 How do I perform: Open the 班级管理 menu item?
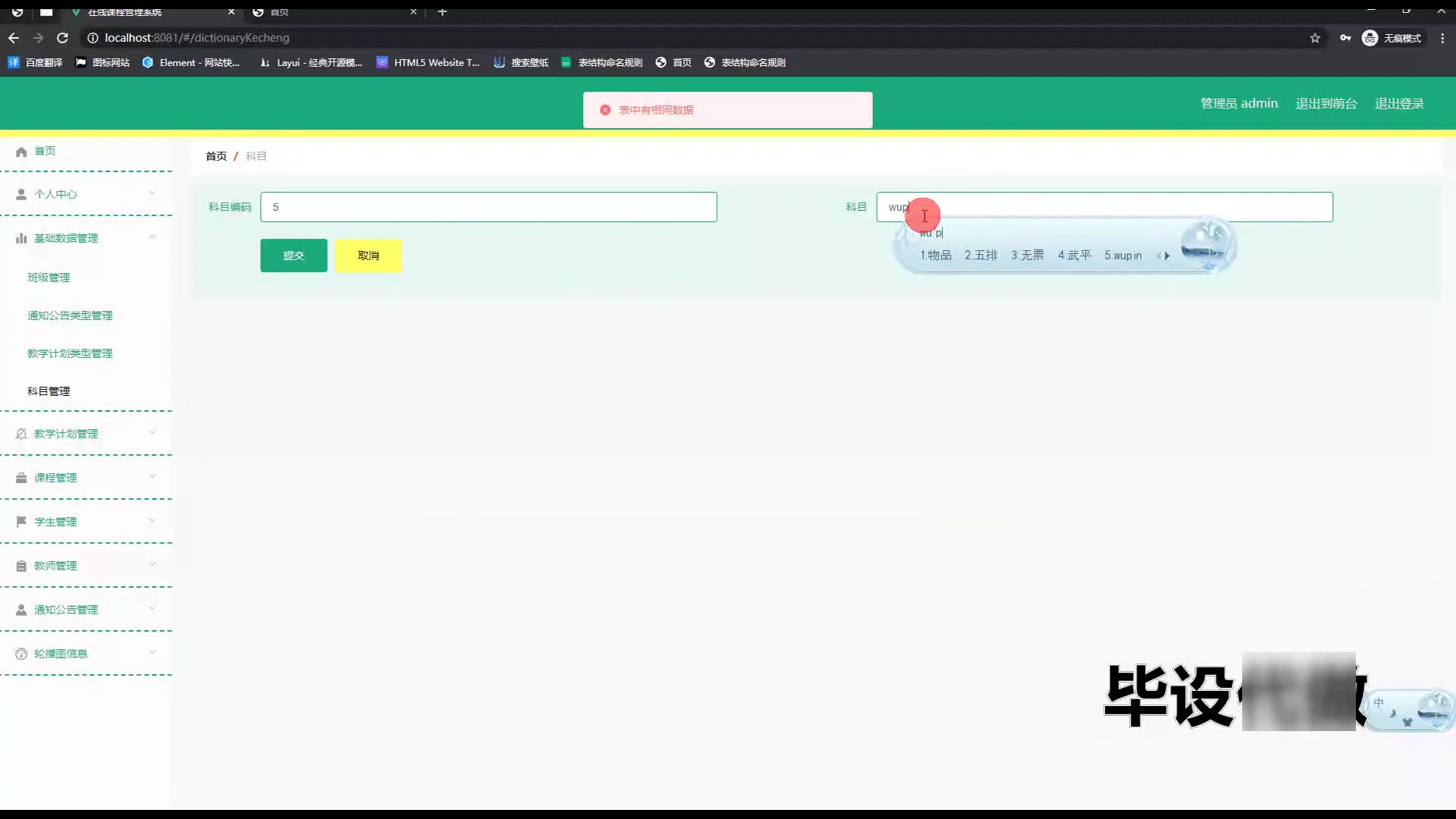pyautogui.click(x=49, y=278)
